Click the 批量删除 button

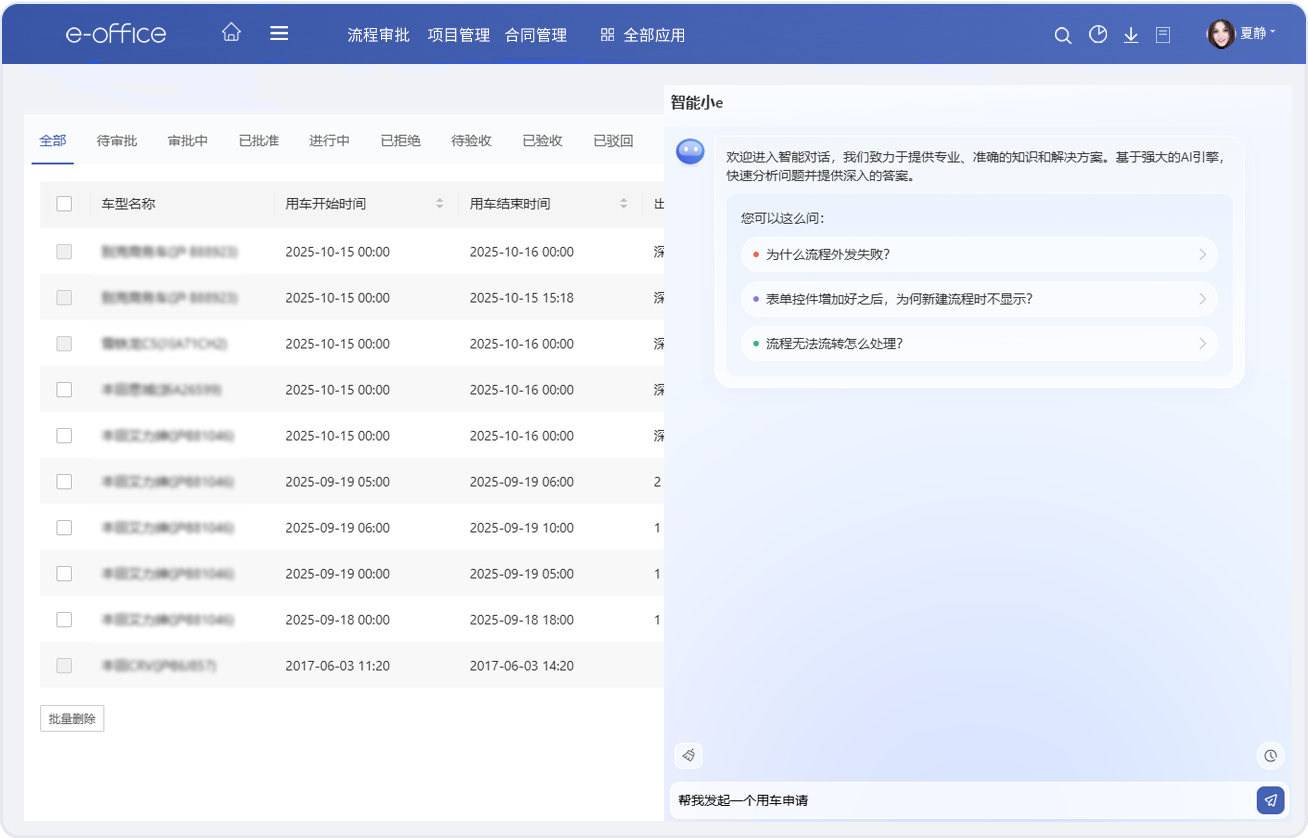click(72, 718)
